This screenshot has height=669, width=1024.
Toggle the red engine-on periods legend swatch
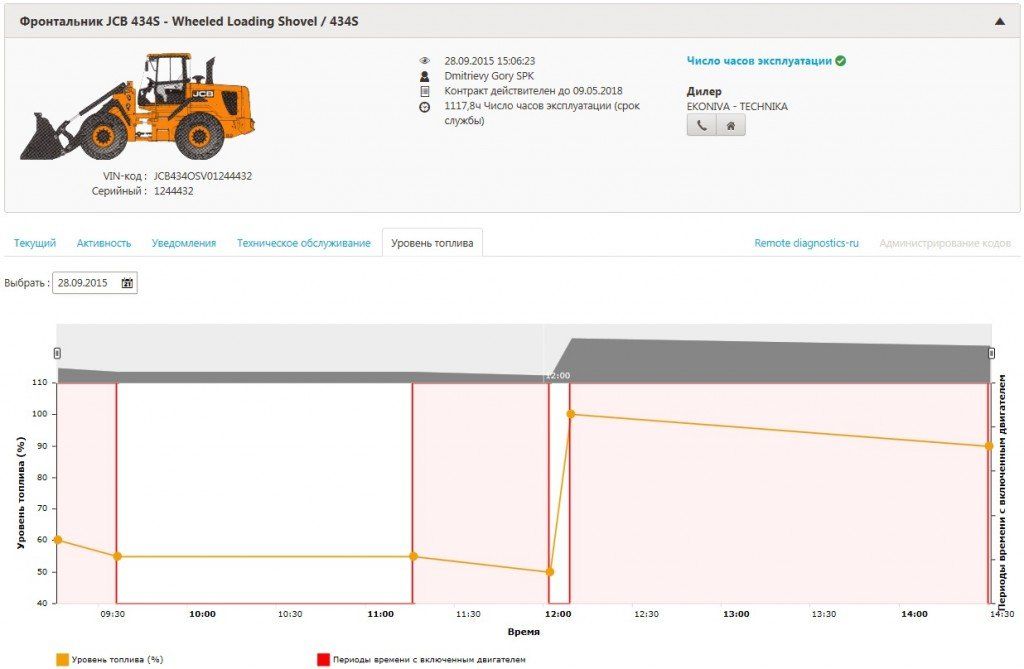pos(323,659)
